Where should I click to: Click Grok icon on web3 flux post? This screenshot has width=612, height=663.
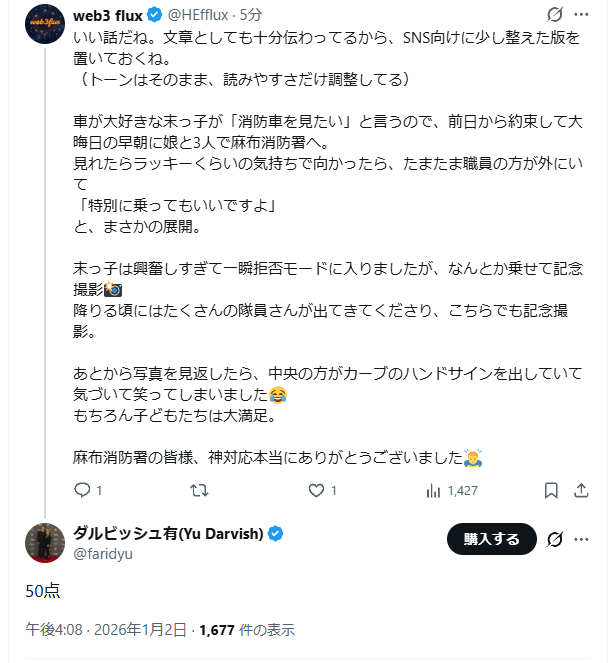(555, 15)
